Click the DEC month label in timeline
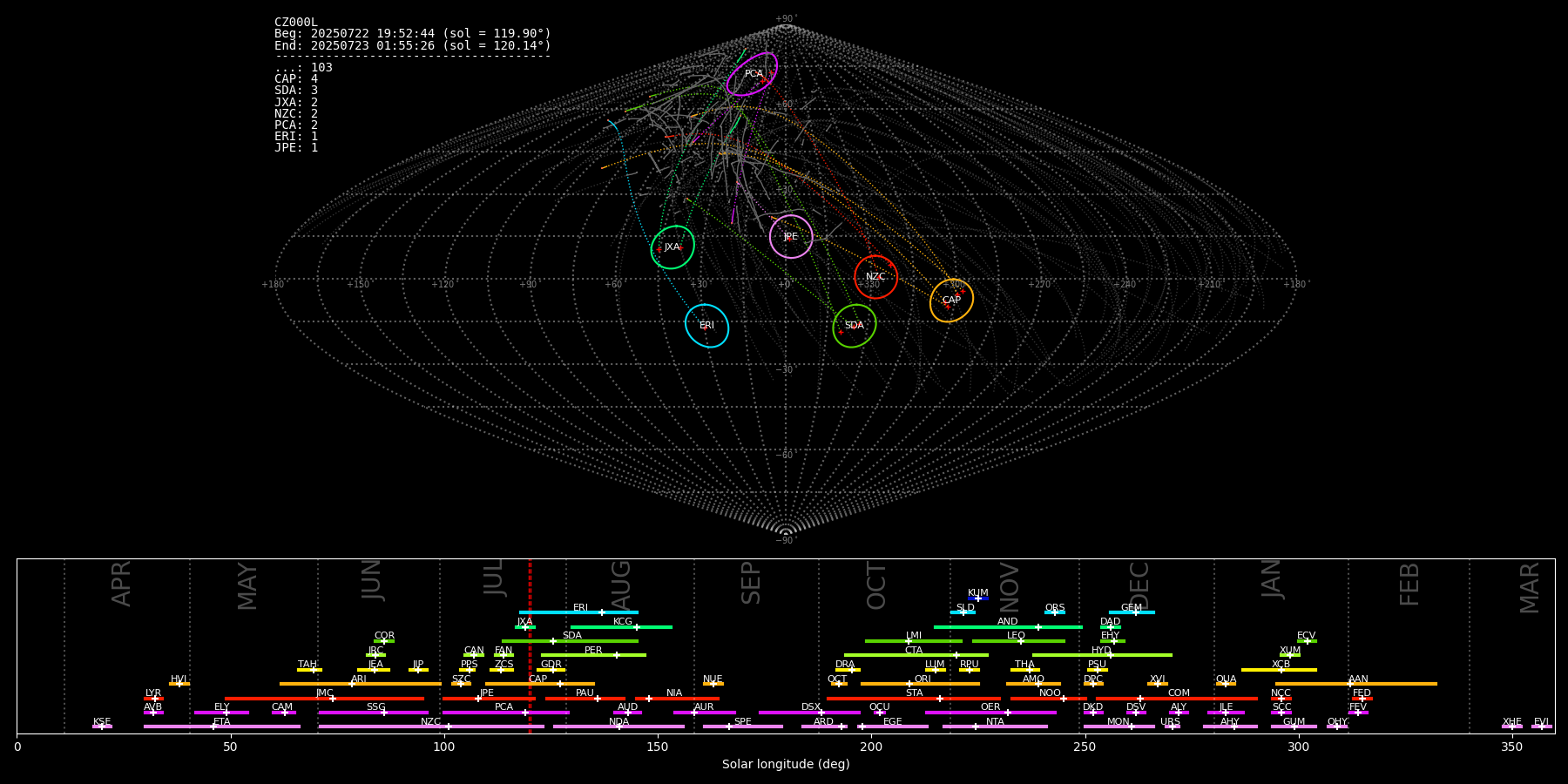 pyautogui.click(x=1139, y=585)
